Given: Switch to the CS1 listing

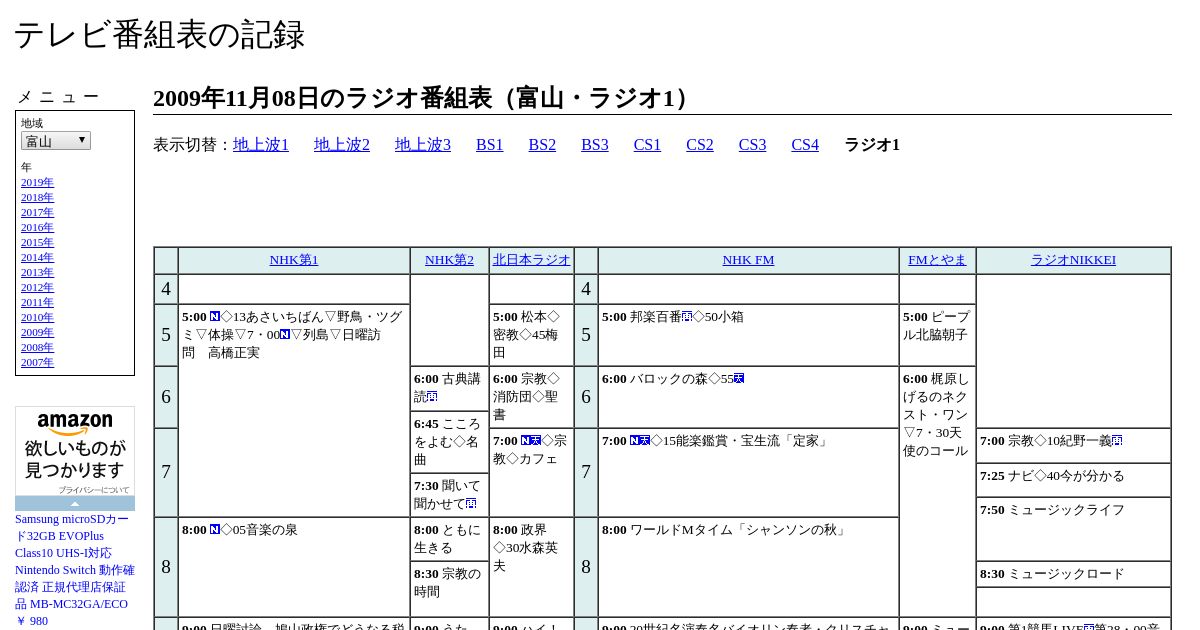Looking at the screenshot, I should pyautogui.click(x=647, y=145).
